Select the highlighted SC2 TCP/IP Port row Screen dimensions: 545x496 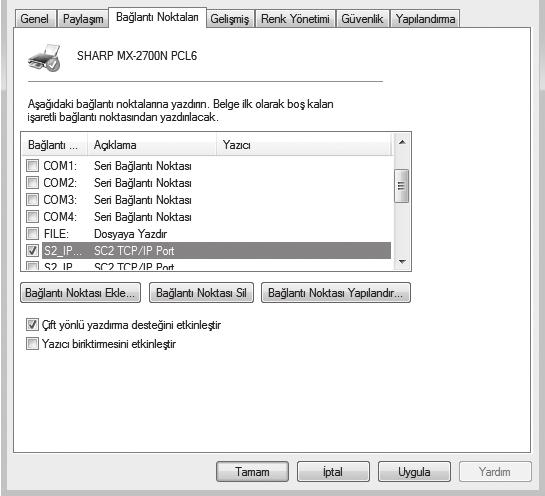(216, 251)
